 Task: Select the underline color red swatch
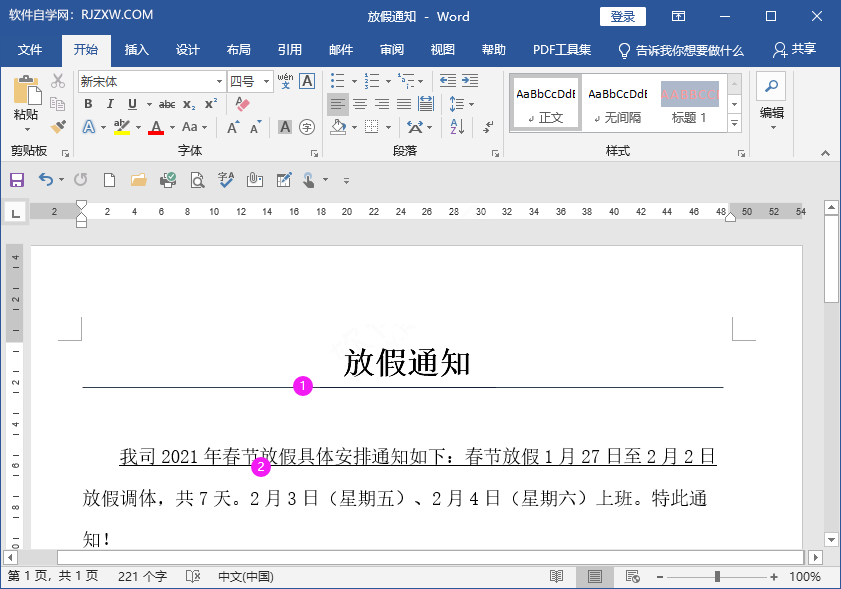pos(157,132)
